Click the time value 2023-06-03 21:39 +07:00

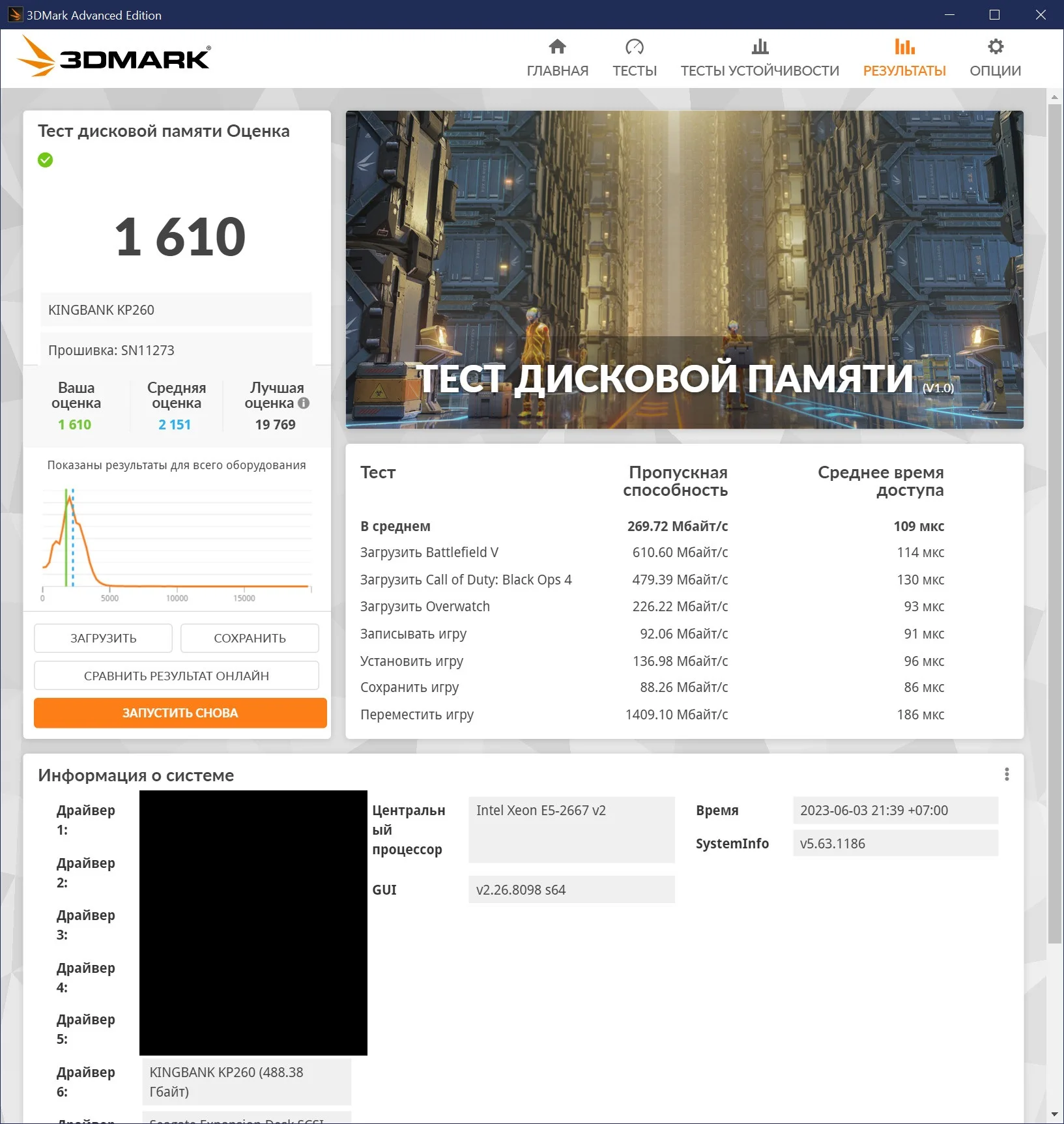pos(895,811)
